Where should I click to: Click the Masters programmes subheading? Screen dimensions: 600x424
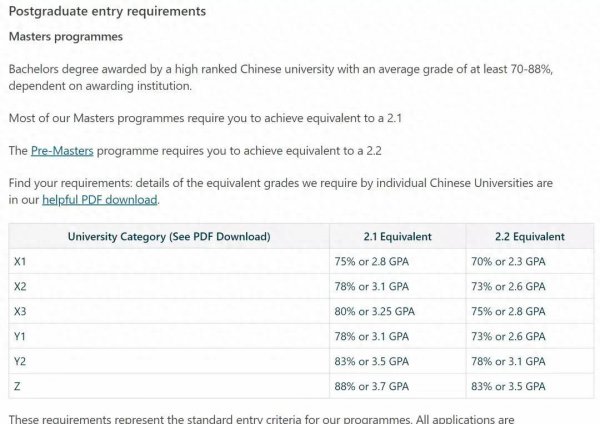tap(65, 38)
